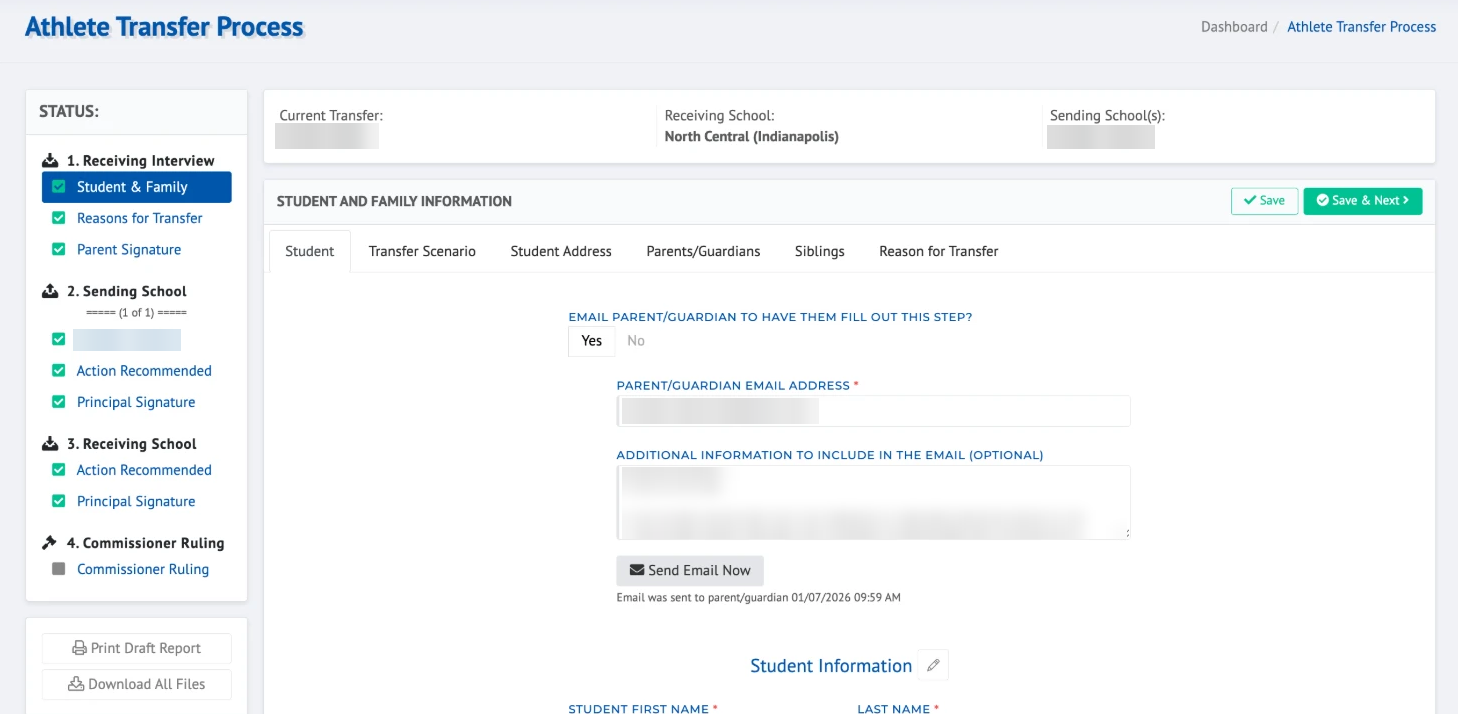Open the Transfer Scenario tab
This screenshot has height=714, width=1458.
(x=422, y=251)
